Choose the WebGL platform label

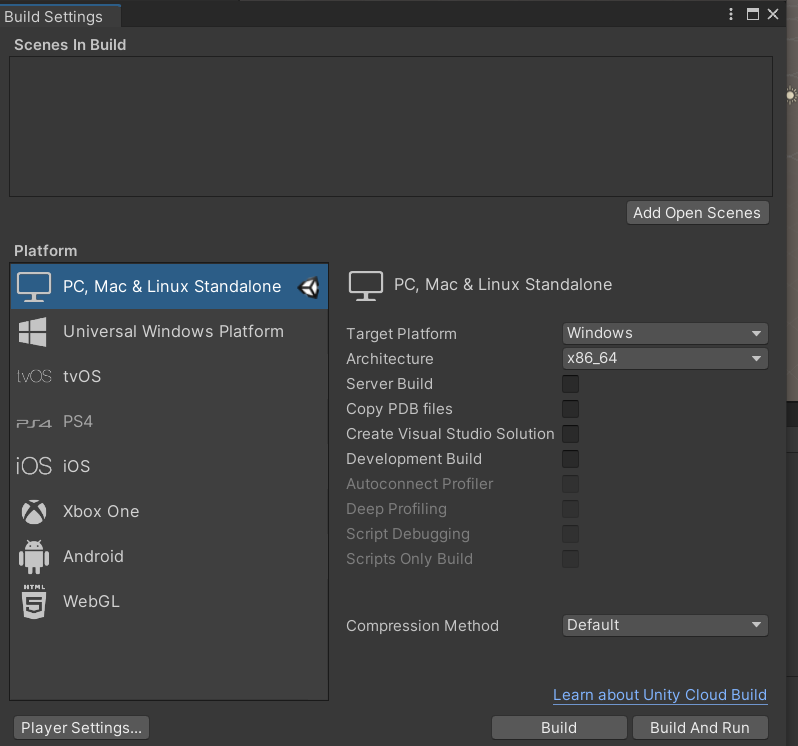(x=91, y=601)
